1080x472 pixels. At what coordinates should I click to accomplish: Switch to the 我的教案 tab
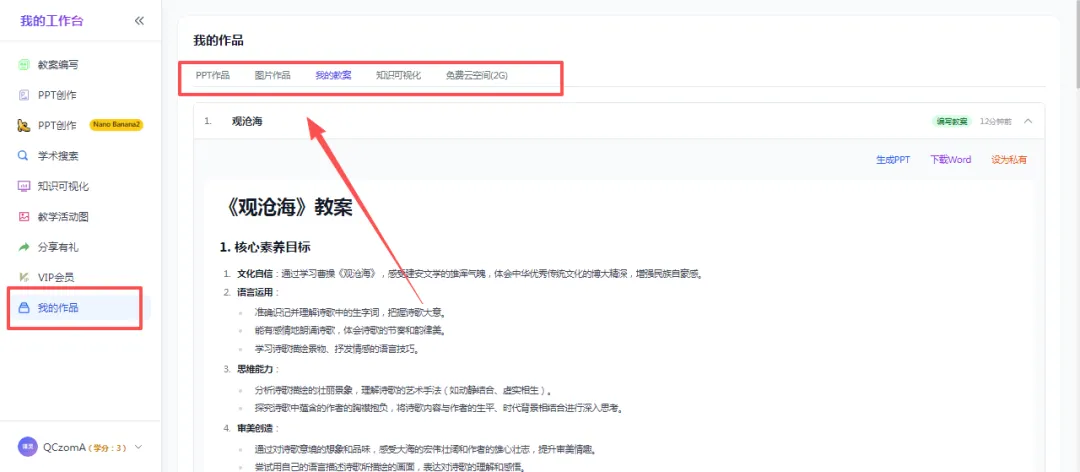coord(333,75)
